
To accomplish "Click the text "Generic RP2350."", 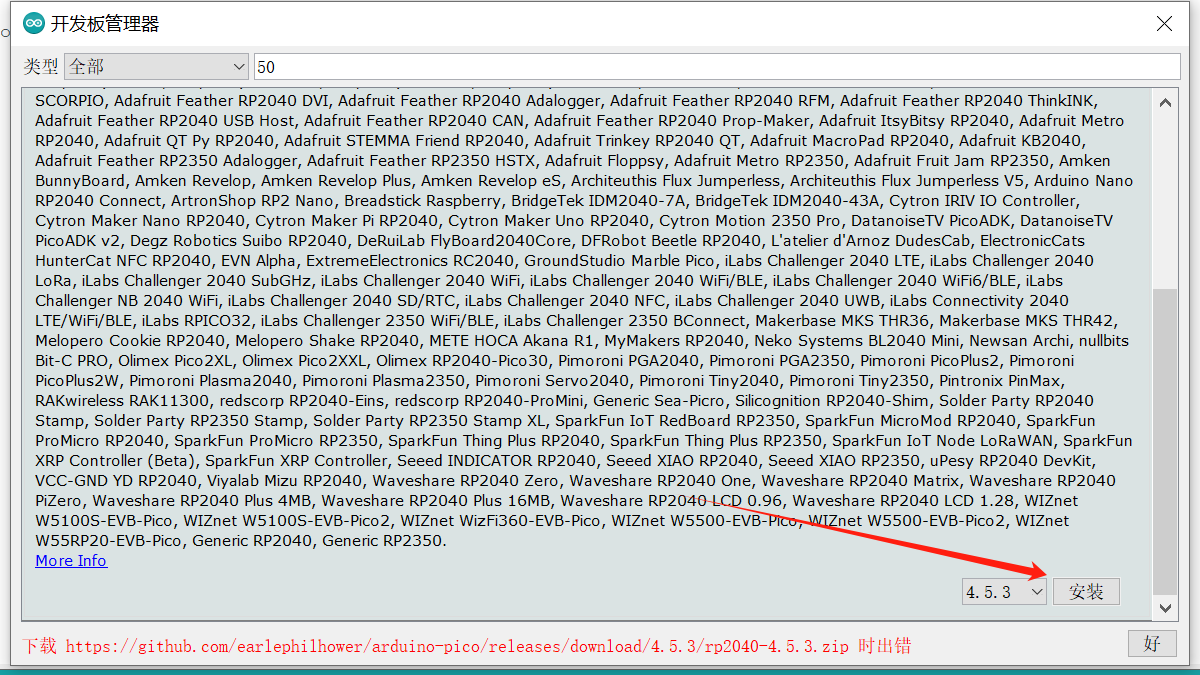I will tap(385, 541).
